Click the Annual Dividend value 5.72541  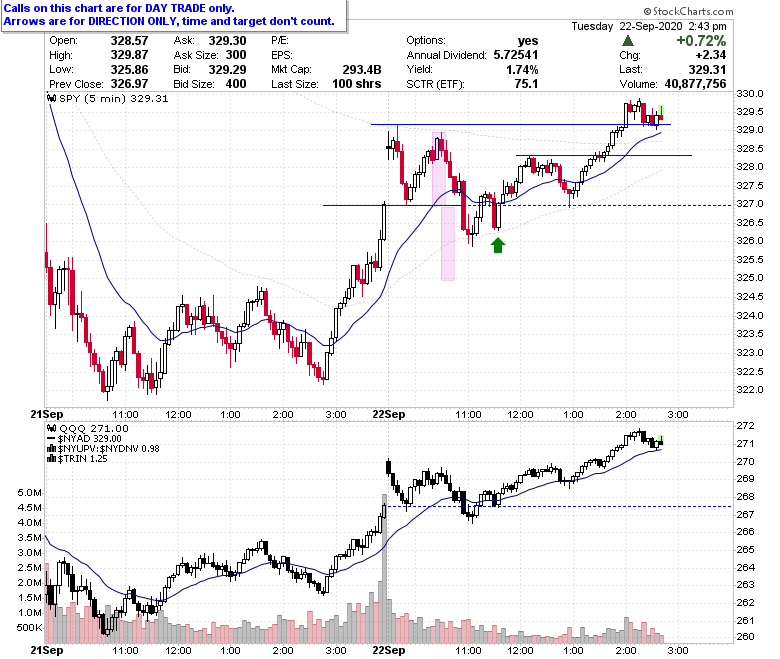[516, 55]
